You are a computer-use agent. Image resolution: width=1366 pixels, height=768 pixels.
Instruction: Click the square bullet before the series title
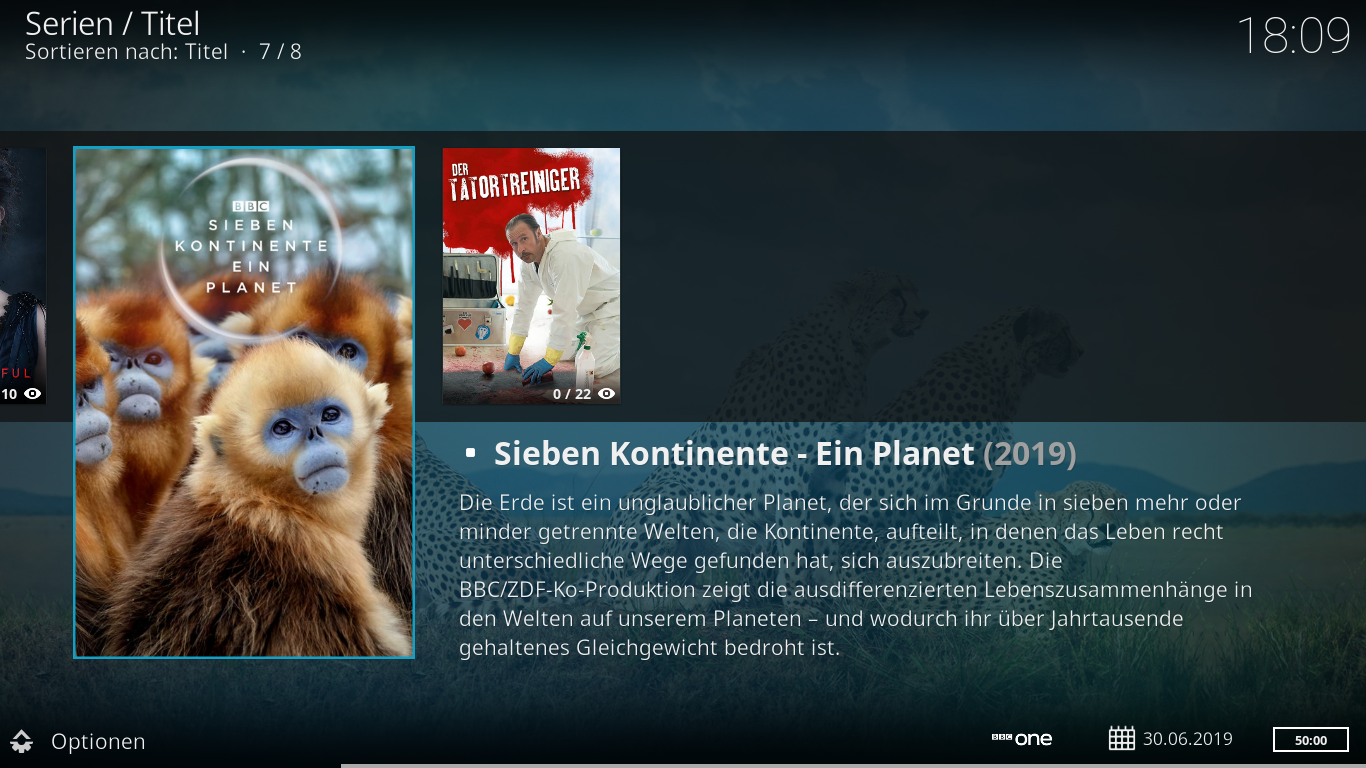point(471,454)
